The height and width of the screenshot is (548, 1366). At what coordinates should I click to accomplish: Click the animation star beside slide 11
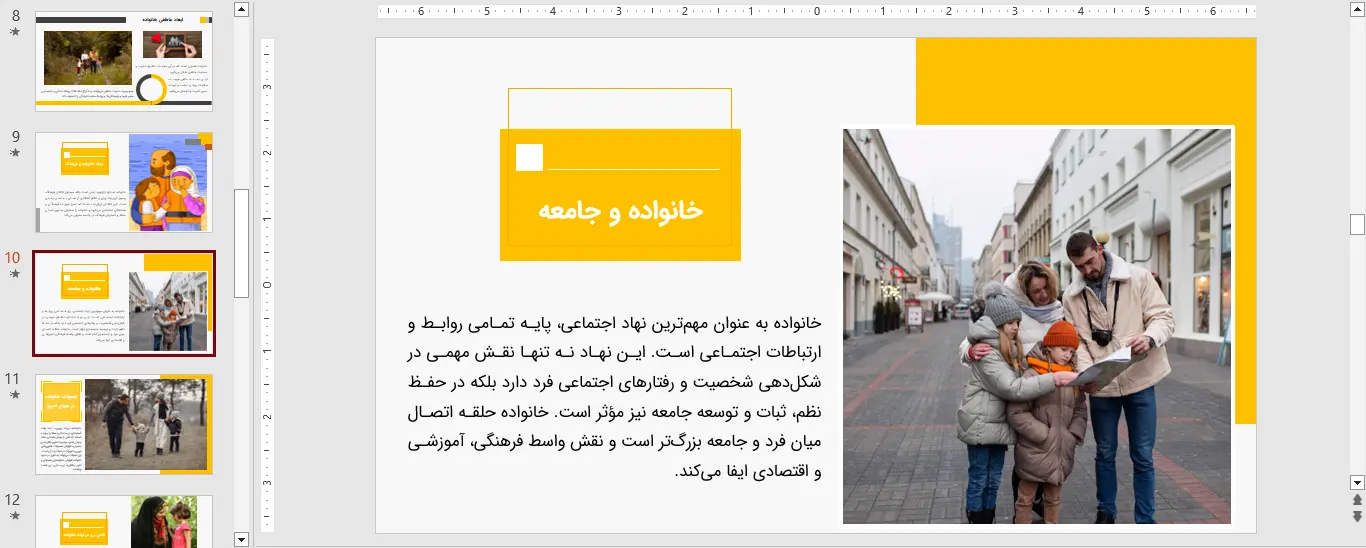click(14, 394)
